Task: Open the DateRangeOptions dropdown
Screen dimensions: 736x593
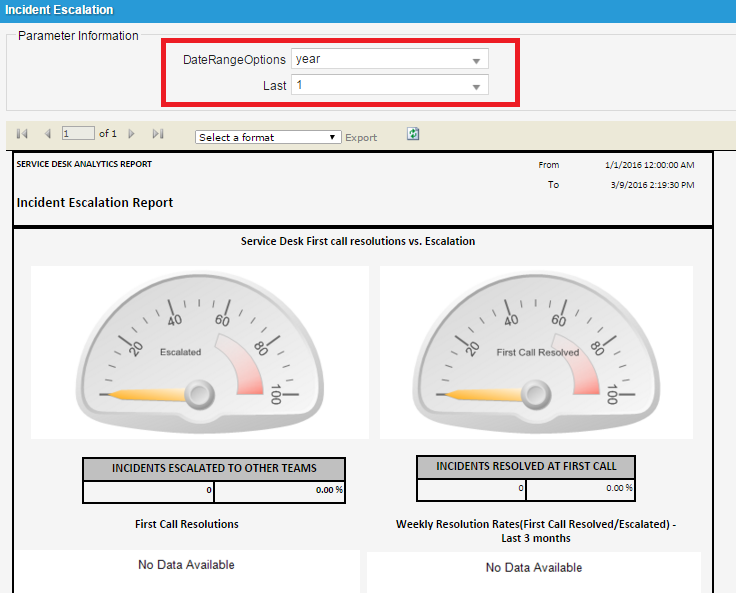Action: (390, 60)
